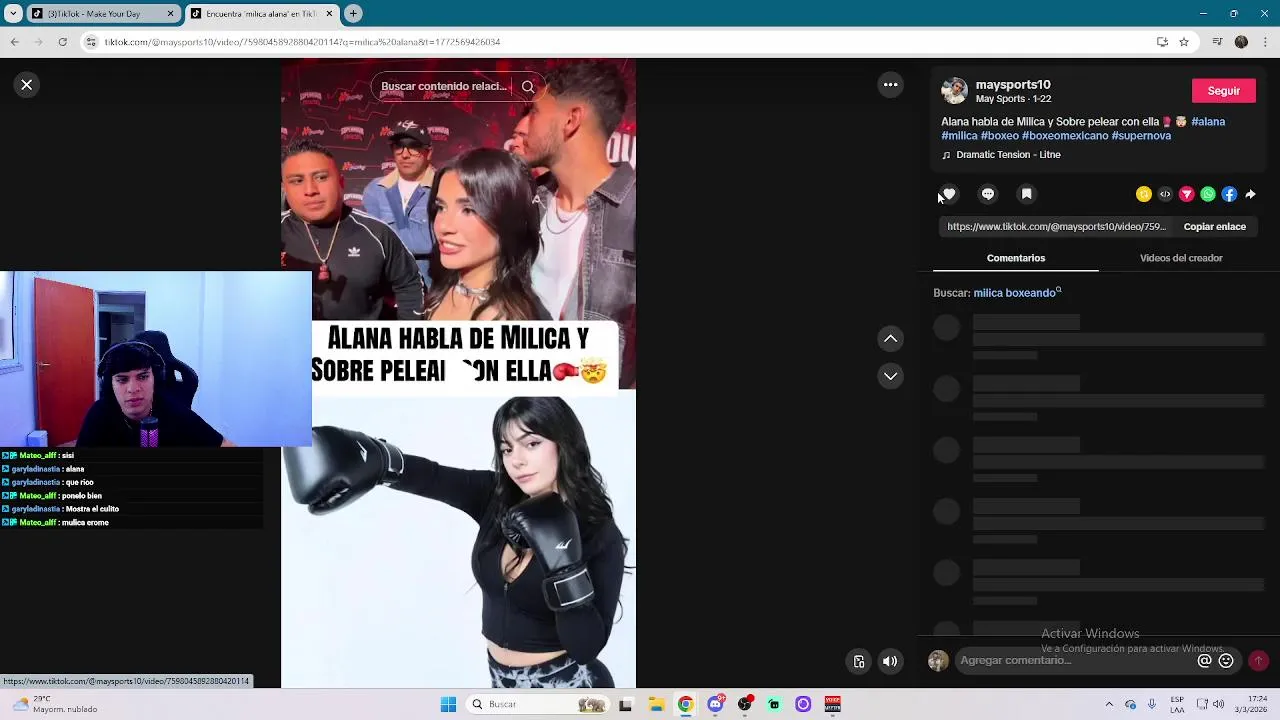Switch to the Videos del creador tab
Image resolution: width=1280 pixels, height=720 pixels.
point(1181,258)
